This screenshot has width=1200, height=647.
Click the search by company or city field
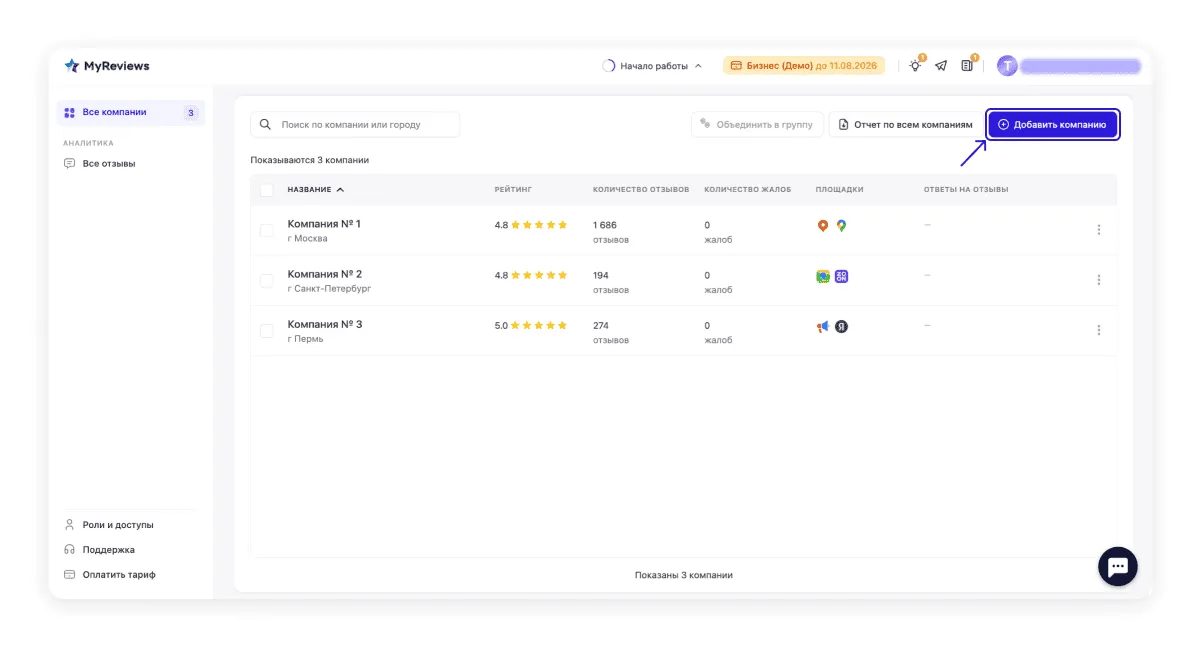[x=355, y=125]
